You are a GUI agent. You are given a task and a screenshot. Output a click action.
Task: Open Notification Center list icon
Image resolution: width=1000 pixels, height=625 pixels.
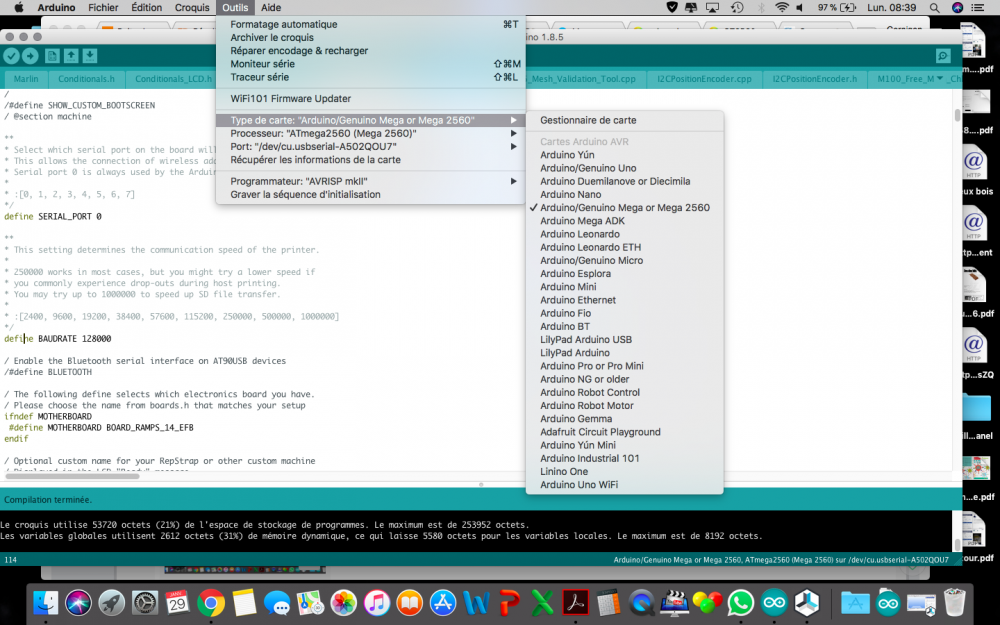(x=977, y=8)
